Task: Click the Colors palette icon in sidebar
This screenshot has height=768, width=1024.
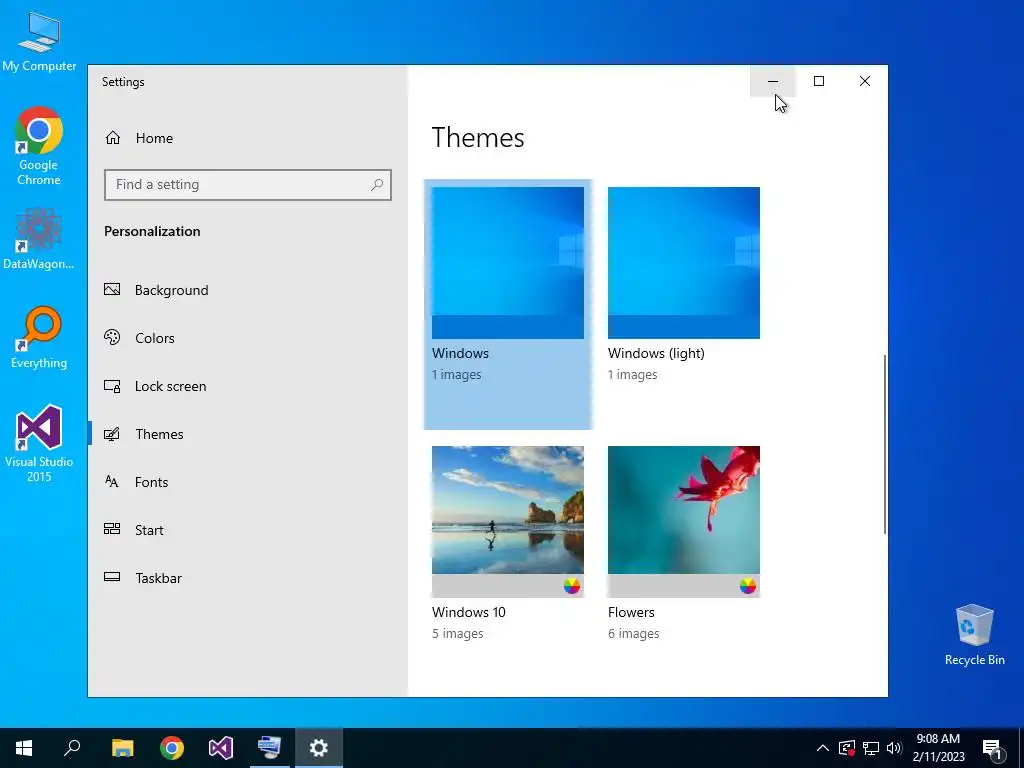Action: 112,337
